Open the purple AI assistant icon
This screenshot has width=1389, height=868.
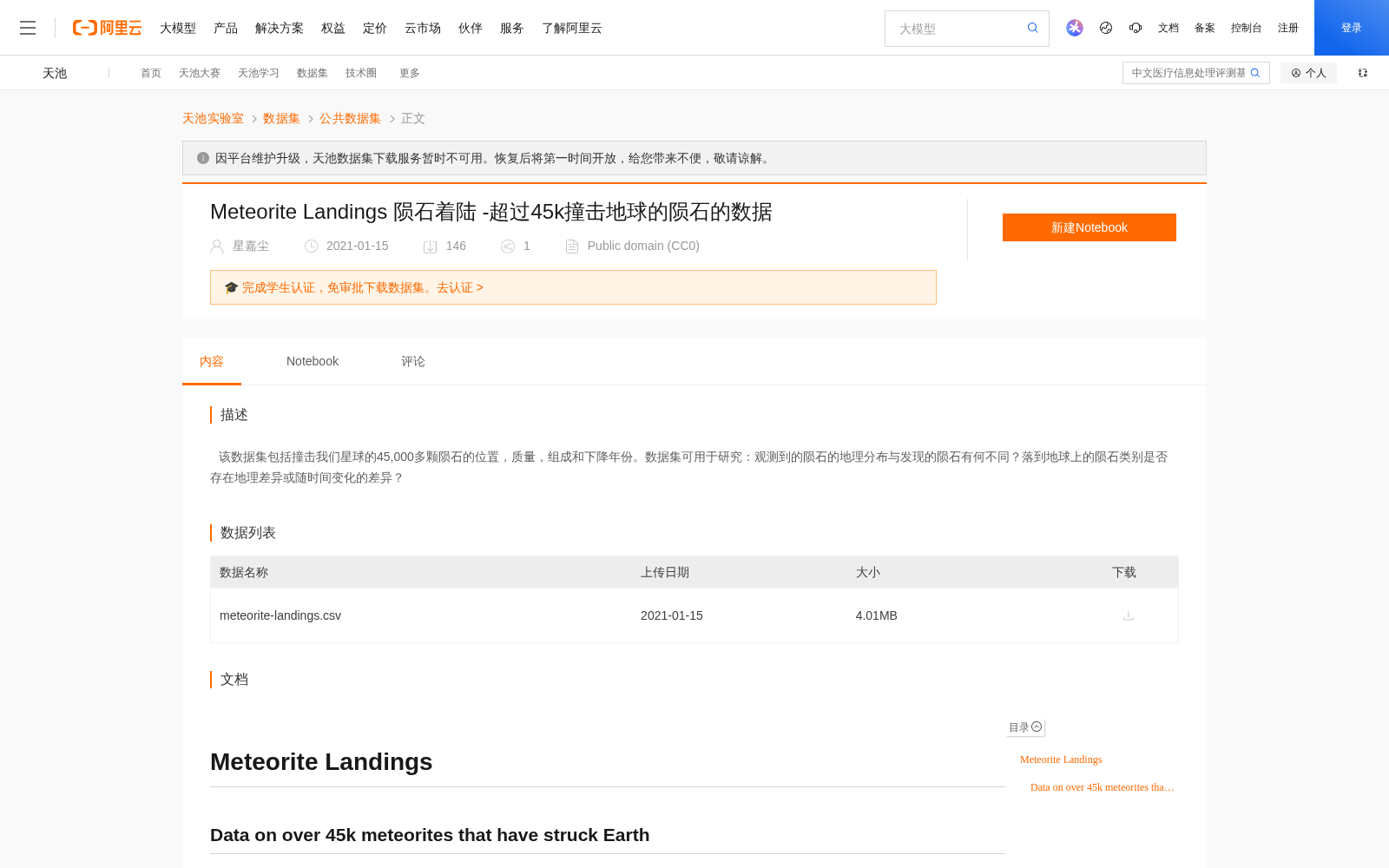point(1075,28)
